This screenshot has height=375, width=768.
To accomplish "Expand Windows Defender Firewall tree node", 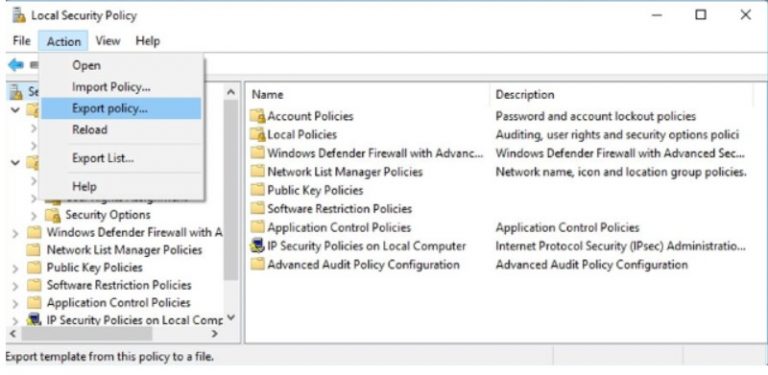I will click(16, 233).
